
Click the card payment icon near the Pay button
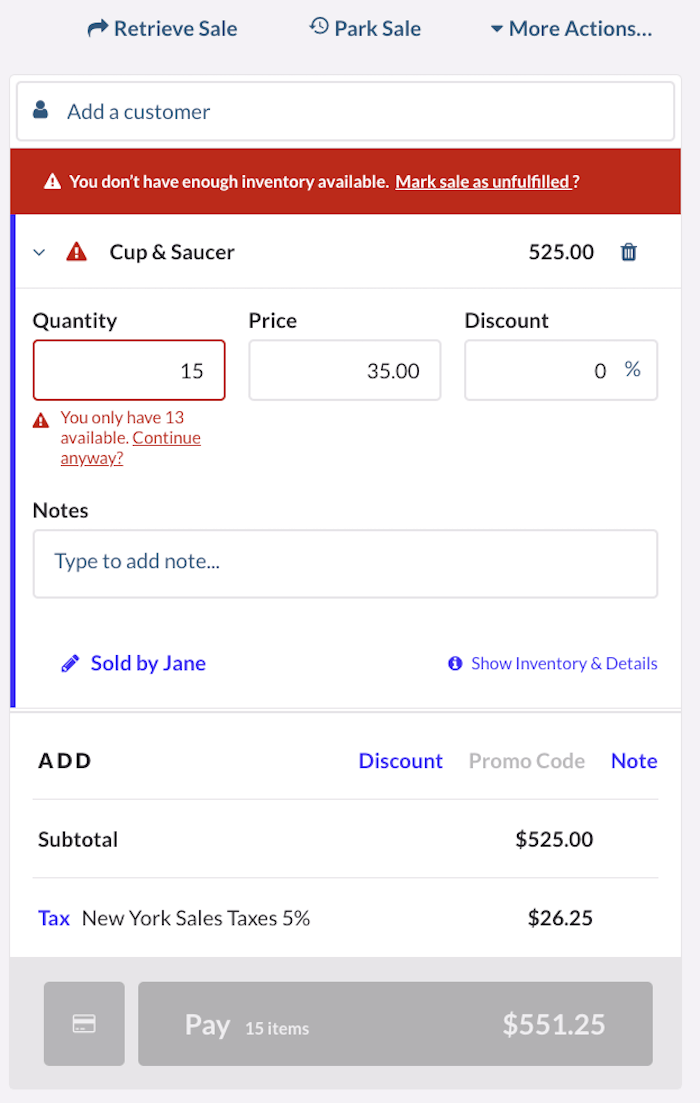coord(84,1023)
